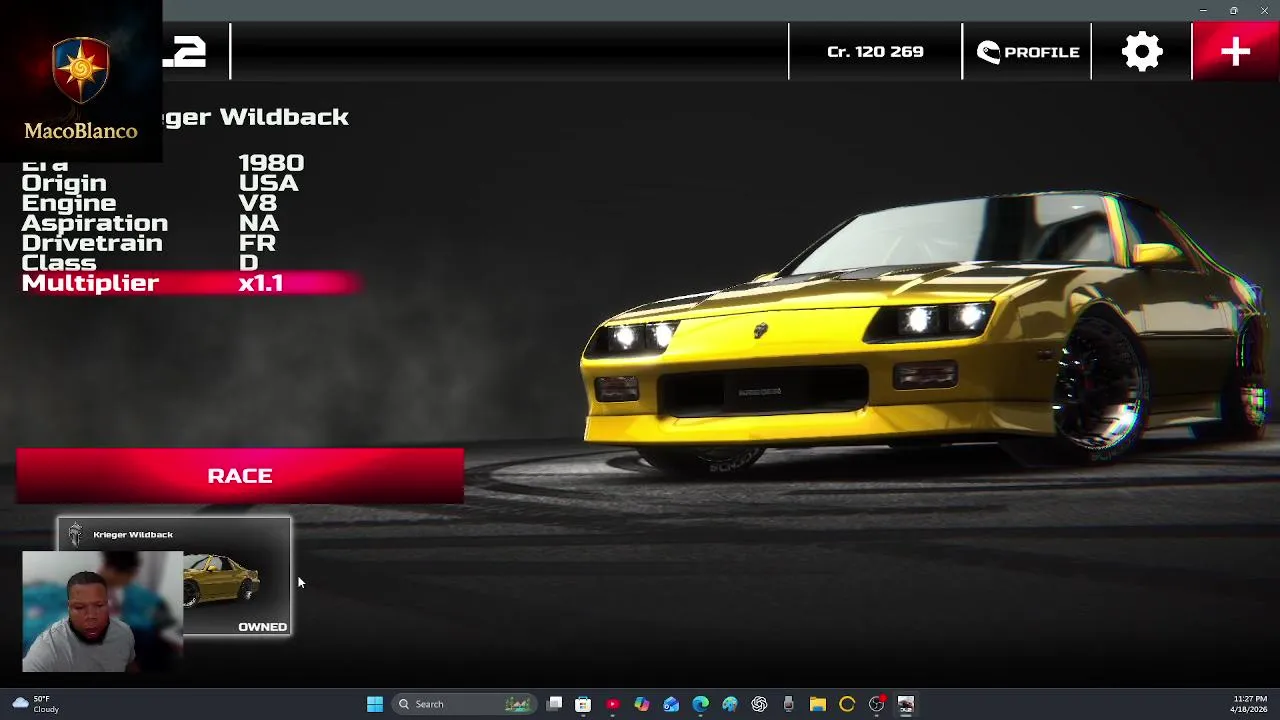Click the Class D value

248,263
